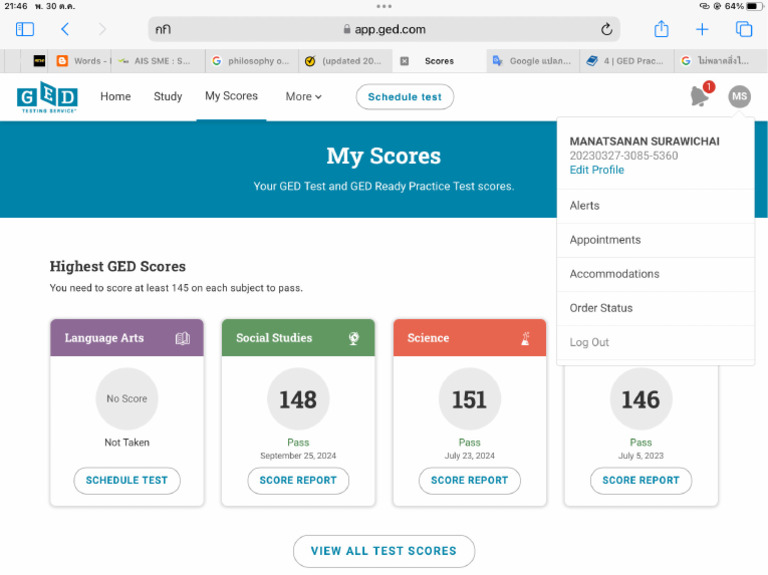Screen dimensions: 768x575
Task: Tap the Safari share icon
Action: pos(661,30)
